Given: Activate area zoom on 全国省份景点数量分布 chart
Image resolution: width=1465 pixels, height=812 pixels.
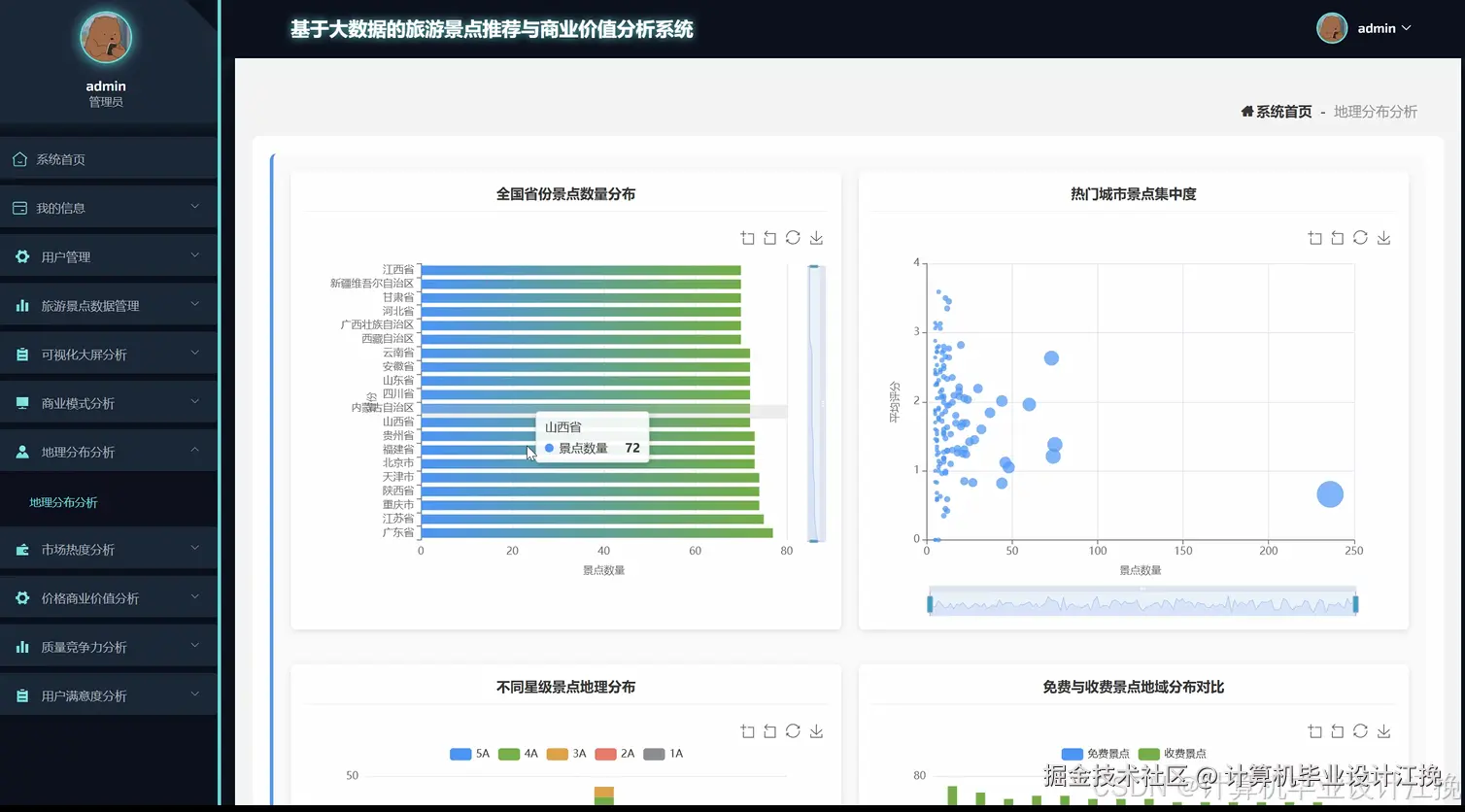Looking at the screenshot, I should pos(747,238).
